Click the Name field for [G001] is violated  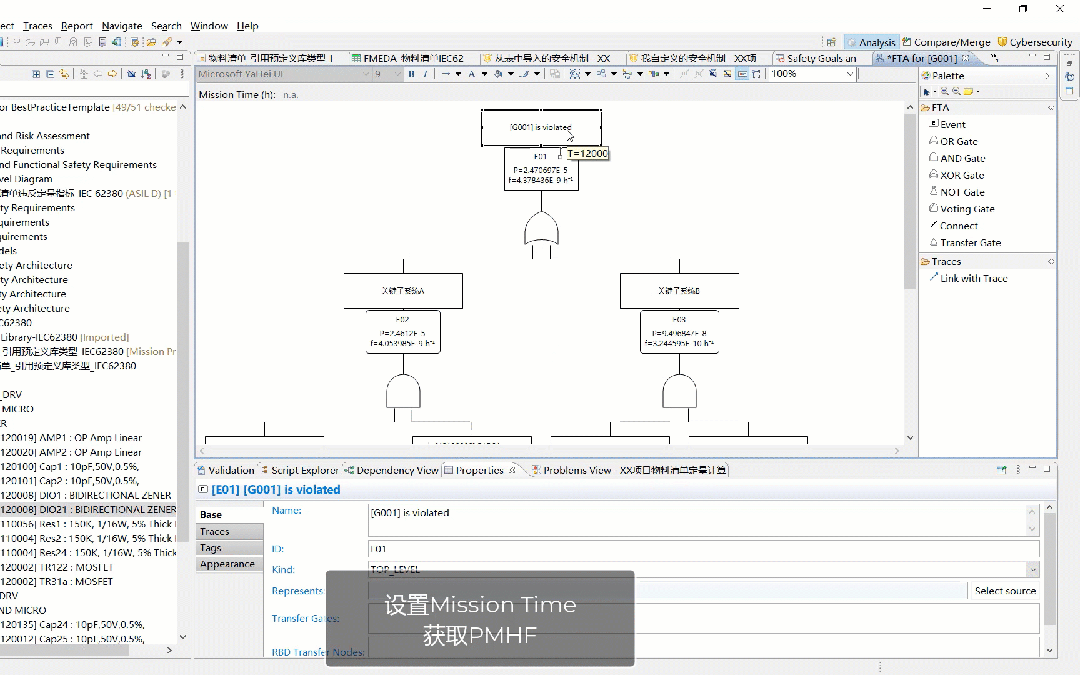pyautogui.click(x=697, y=520)
